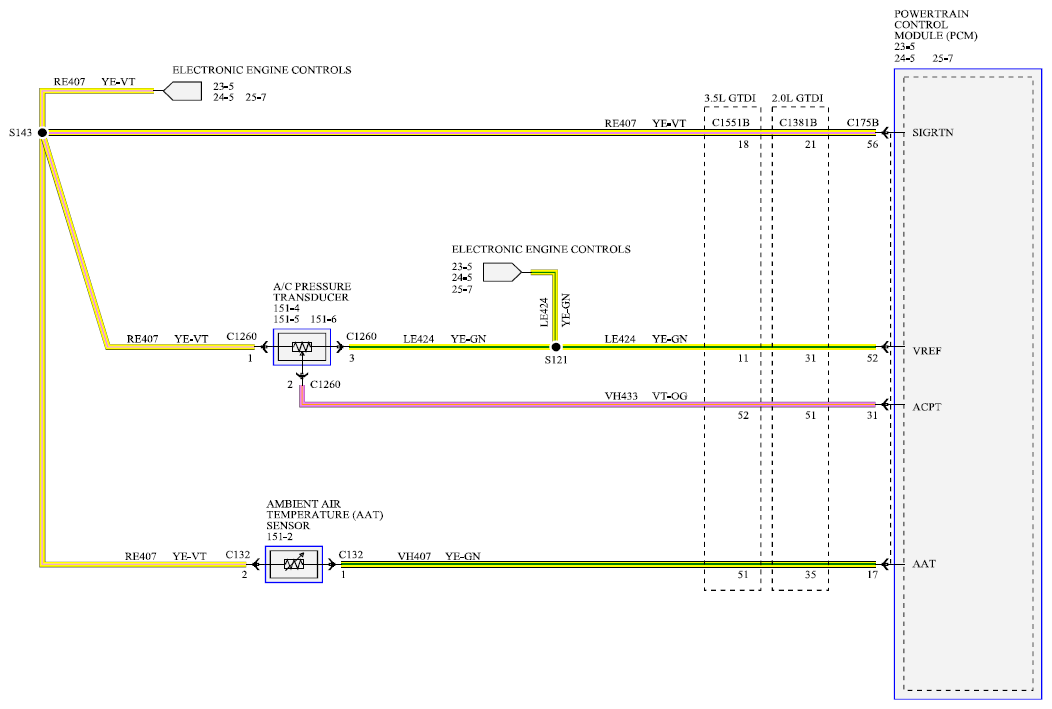Select the A/C PRESSURE TRANSDUCER label
The image size is (1052, 709).
pyautogui.click(x=312, y=292)
